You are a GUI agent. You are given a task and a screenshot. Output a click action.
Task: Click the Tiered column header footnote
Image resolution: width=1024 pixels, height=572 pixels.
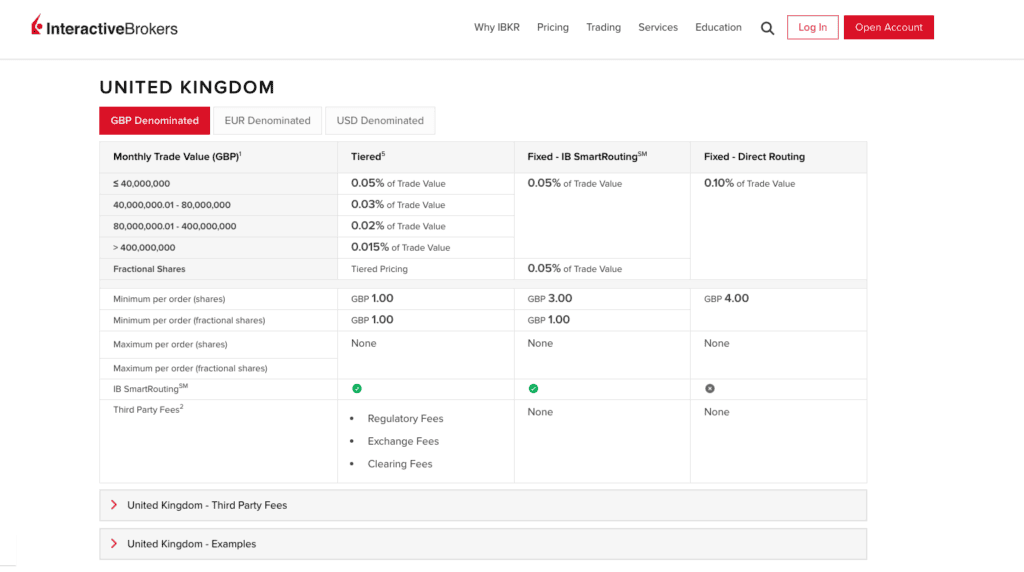383,154
